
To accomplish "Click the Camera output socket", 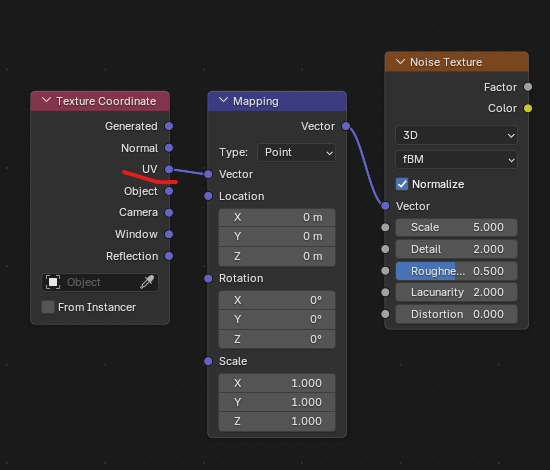I will (x=169, y=213).
